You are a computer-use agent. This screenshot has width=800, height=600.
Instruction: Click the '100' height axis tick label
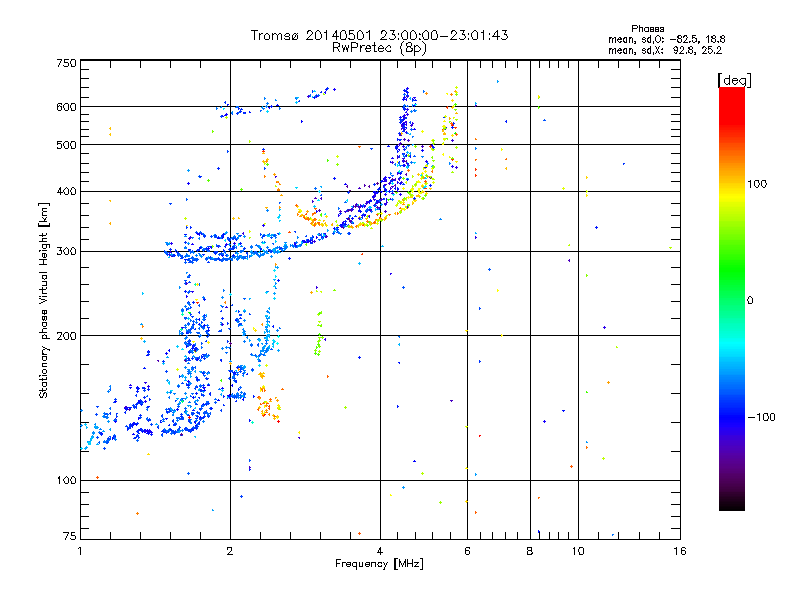[66, 481]
